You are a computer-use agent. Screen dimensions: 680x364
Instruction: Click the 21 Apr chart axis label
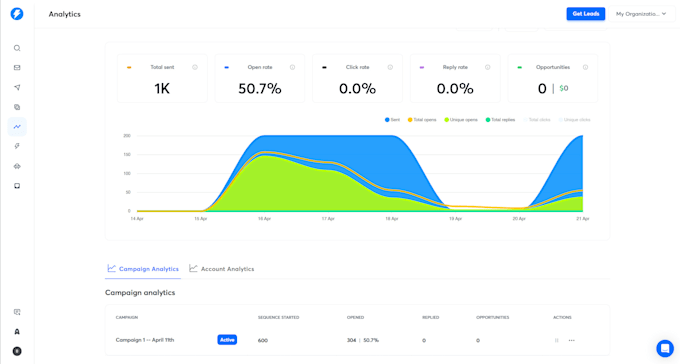click(582, 219)
